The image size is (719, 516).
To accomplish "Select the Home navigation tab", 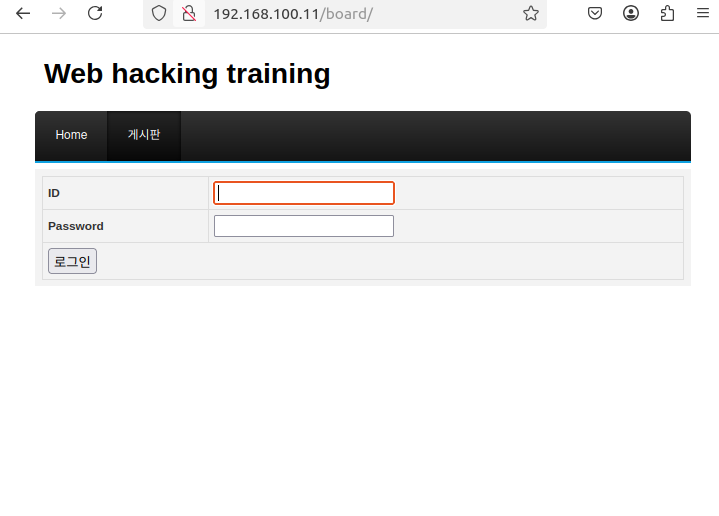I will tap(71, 135).
